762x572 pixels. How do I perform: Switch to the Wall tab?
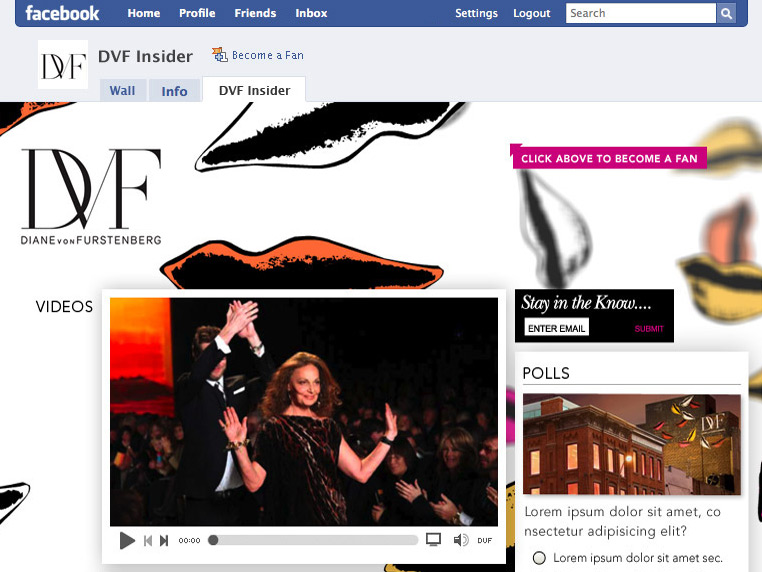(x=122, y=90)
